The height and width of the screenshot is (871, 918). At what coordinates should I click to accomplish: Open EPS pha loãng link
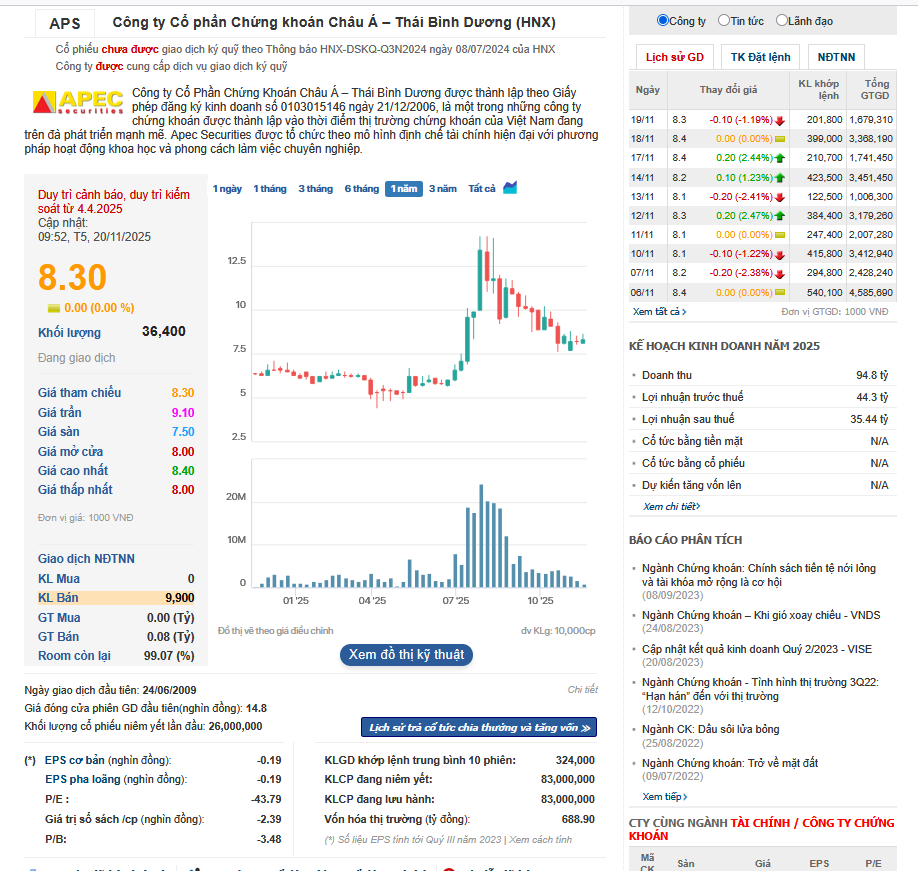coord(83,779)
